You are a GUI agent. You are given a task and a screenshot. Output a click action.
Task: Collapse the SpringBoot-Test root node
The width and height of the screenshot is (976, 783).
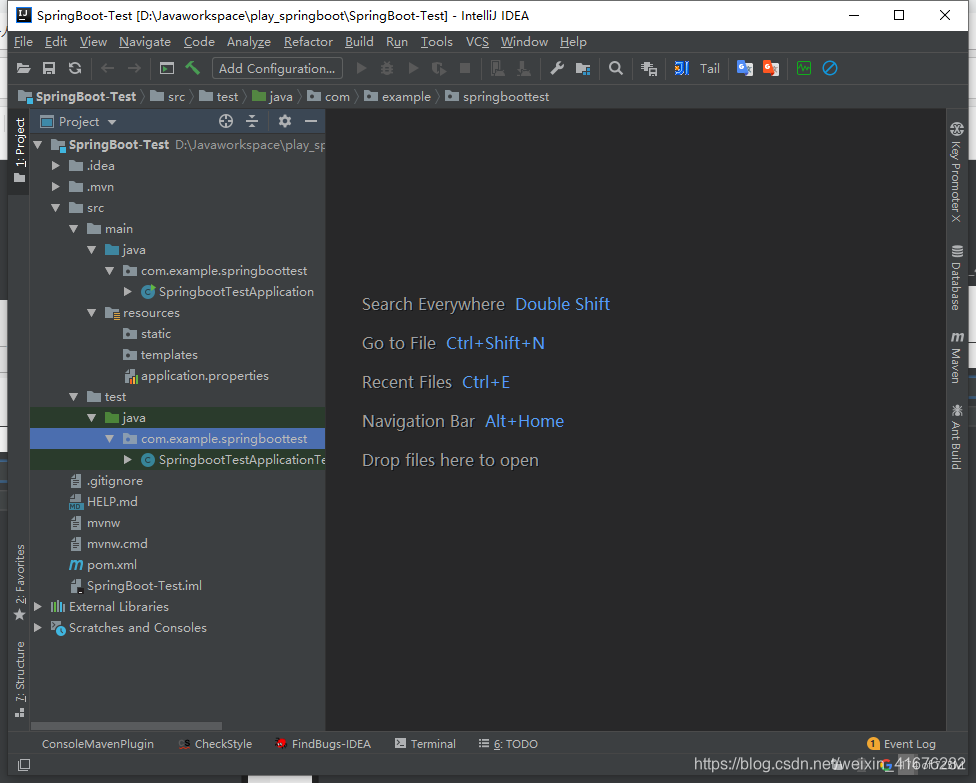(38, 145)
